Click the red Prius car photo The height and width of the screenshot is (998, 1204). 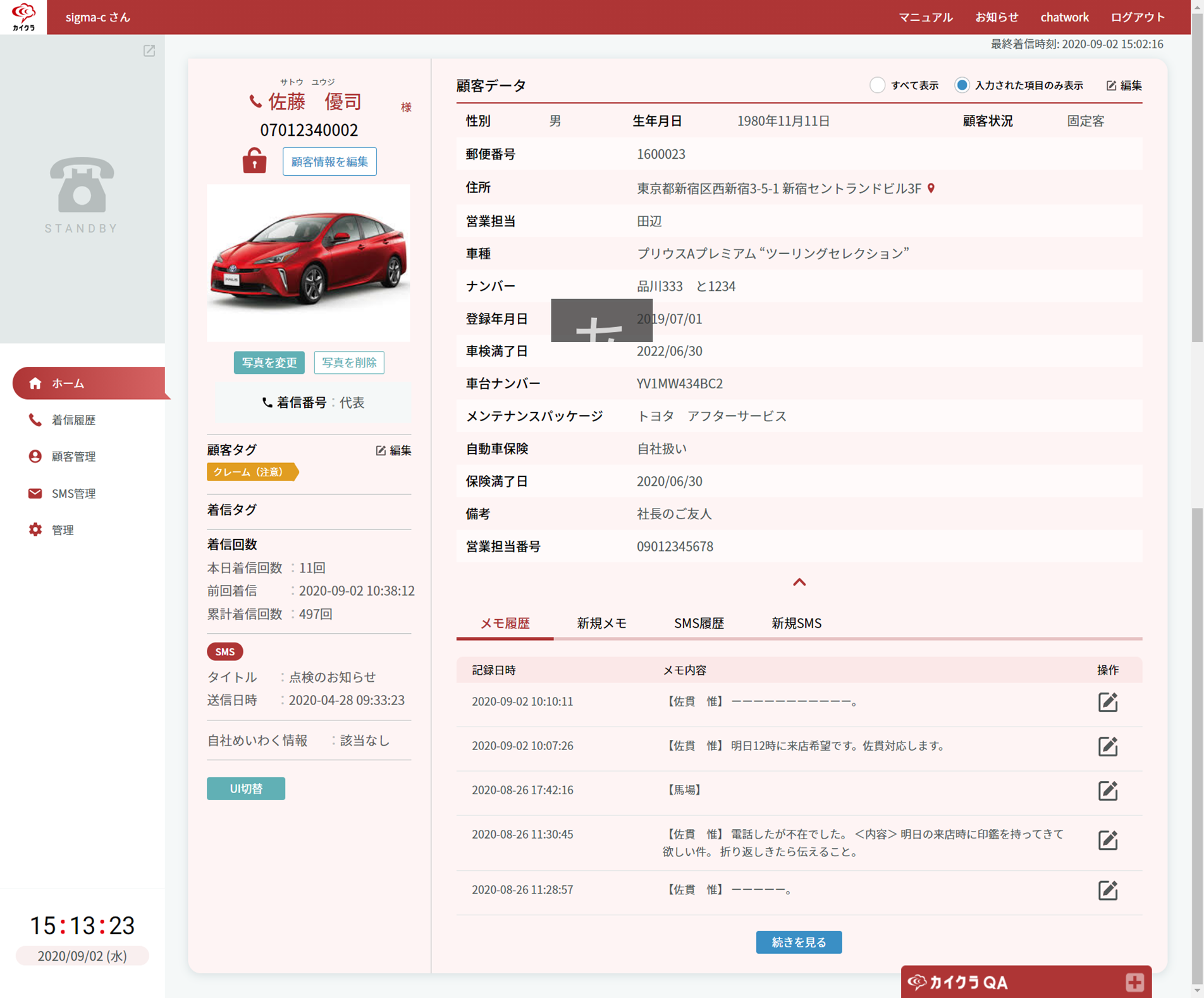pyautogui.click(x=309, y=262)
